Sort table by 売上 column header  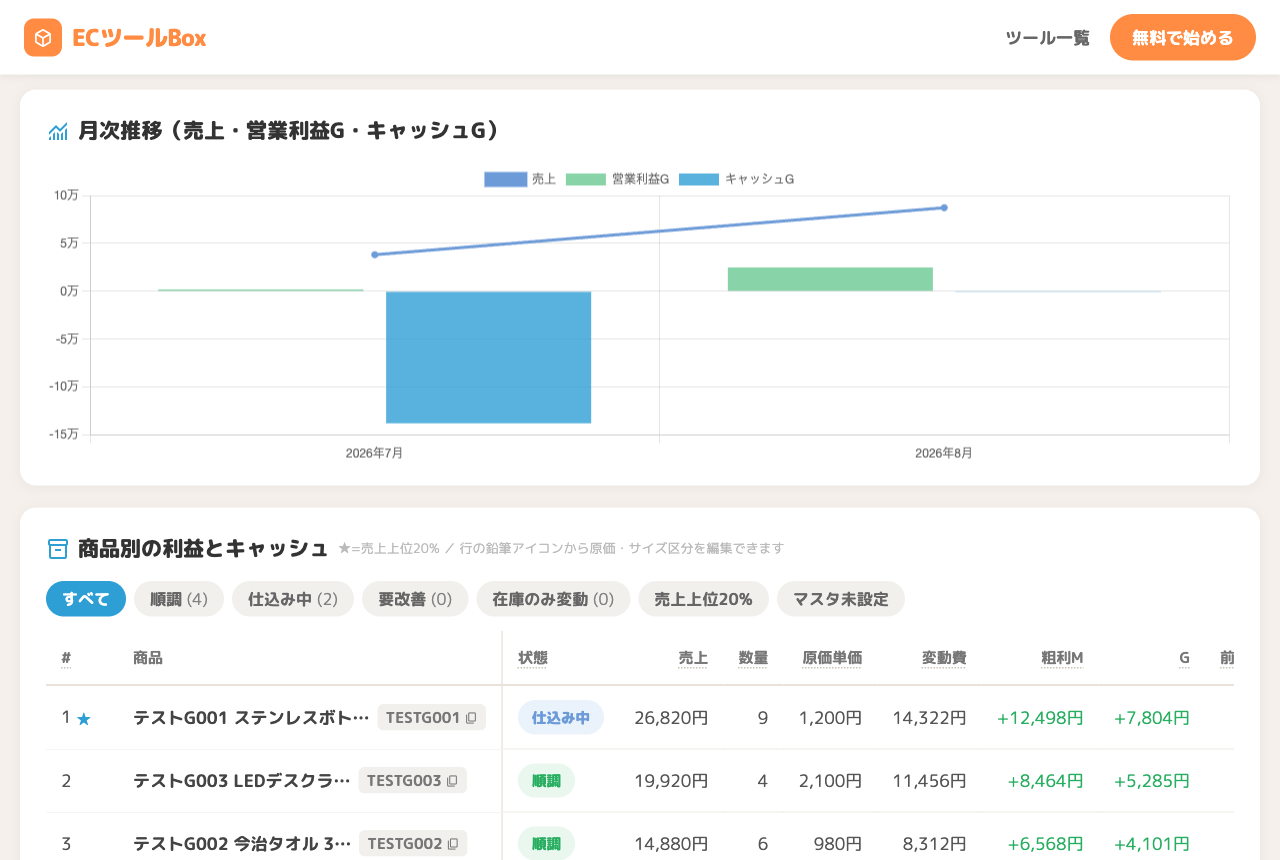pyautogui.click(x=693, y=658)
